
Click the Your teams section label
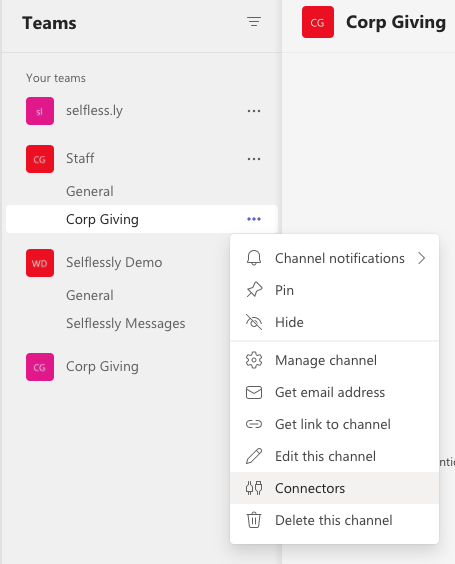click(56, 78)
